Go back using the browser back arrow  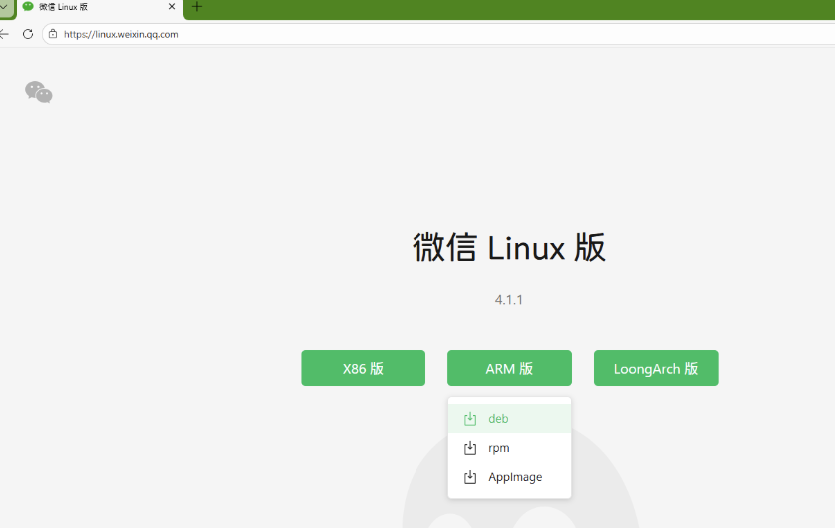5,34
